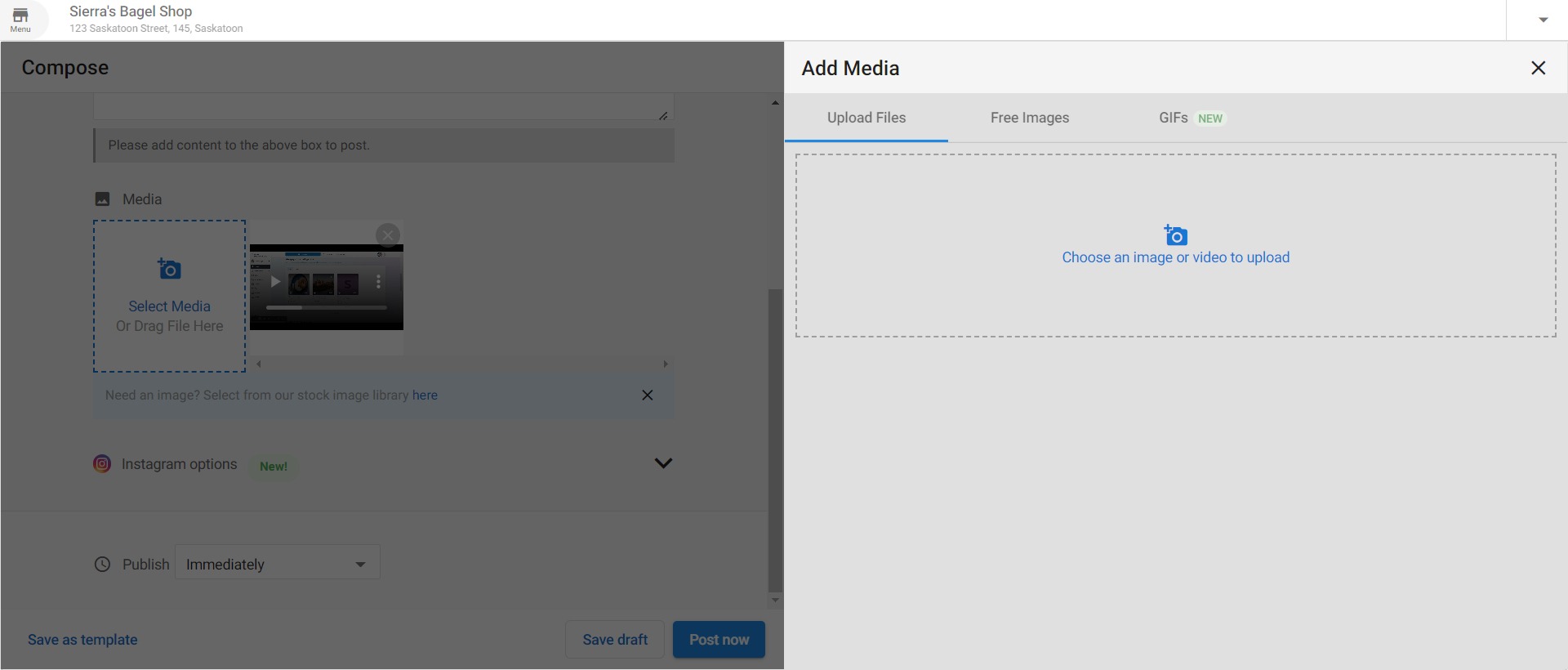Click the compose scrollbar up arrow
The height and width of the screenshot is (670, 1568).
[x=775, y=103]
